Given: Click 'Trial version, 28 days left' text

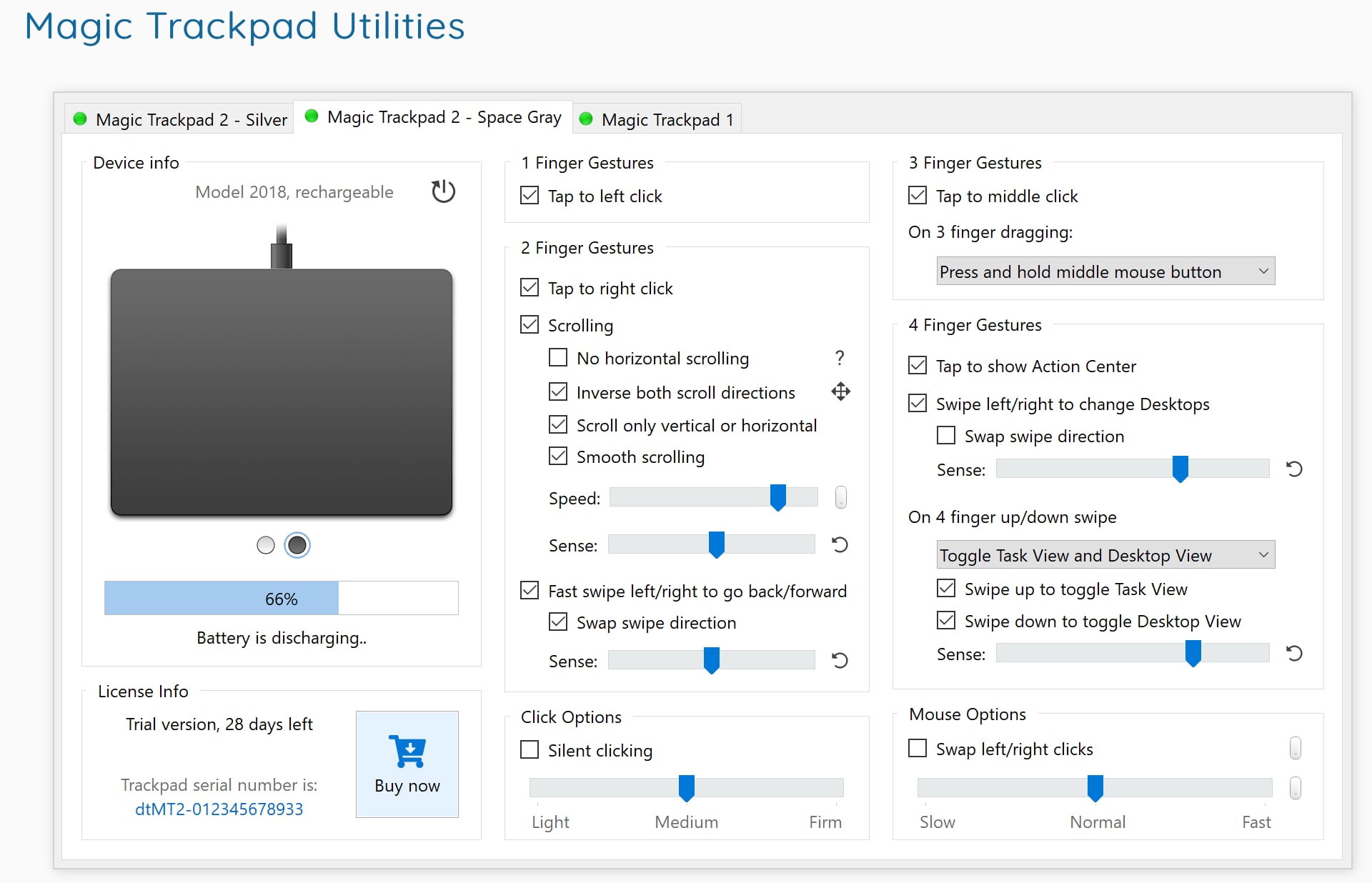Looking at the screenshot, I should pos(219,724).
